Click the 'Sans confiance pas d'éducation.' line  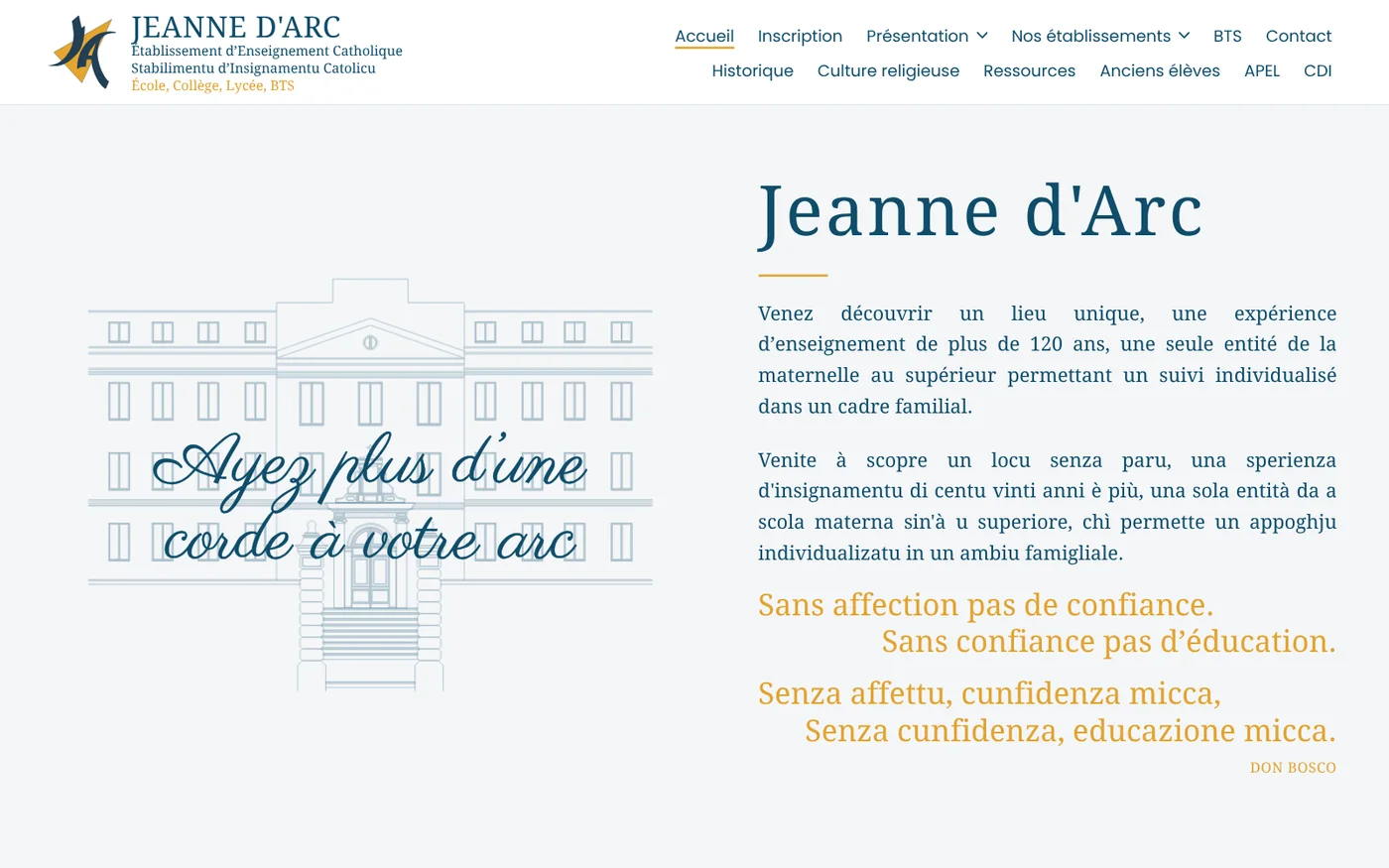(1108, 641)
